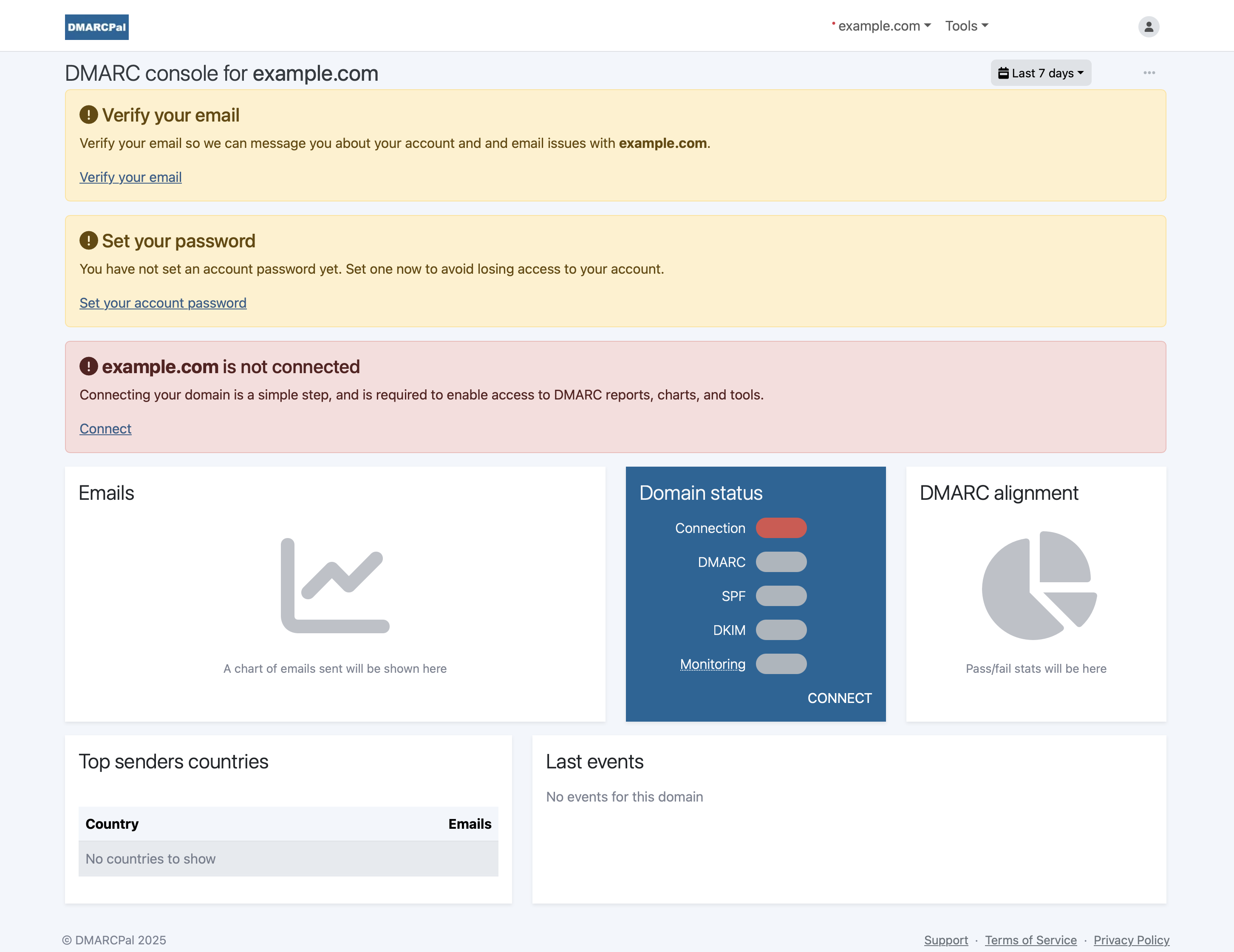Open Set your account password link
The image size is (1234, 952).
point(163,303)
